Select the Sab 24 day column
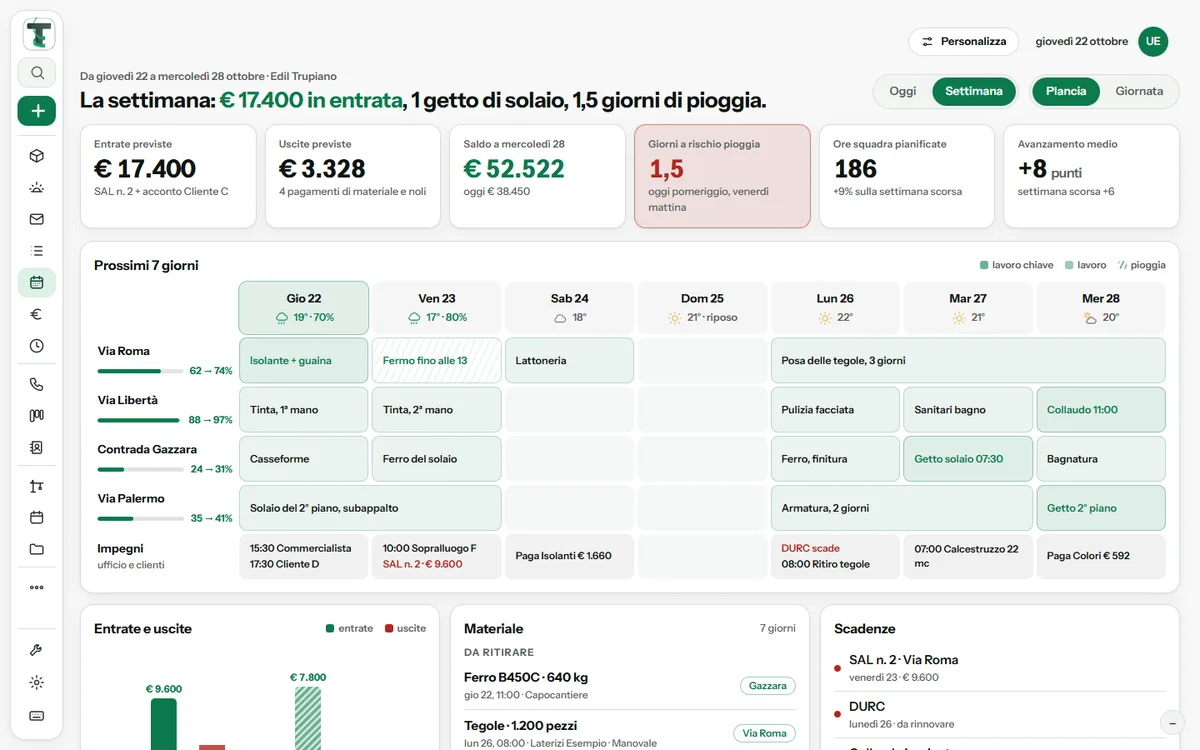 tap(569, 308)
